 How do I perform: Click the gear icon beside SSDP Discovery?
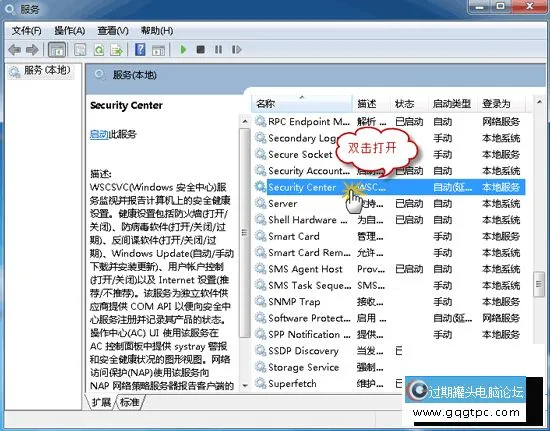pyautogui.click(x=260, y=350)
